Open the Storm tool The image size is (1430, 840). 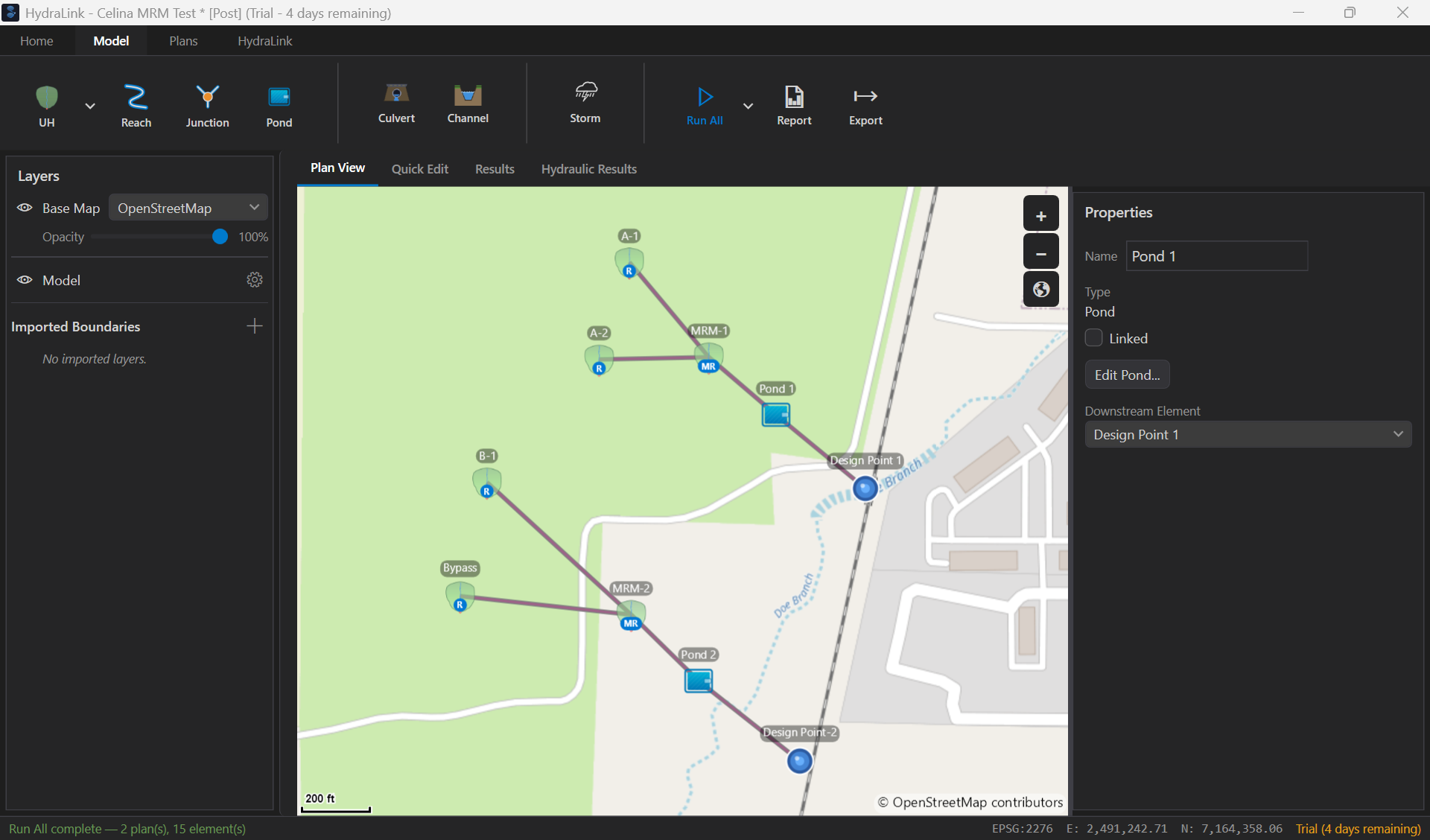point(585,104)
